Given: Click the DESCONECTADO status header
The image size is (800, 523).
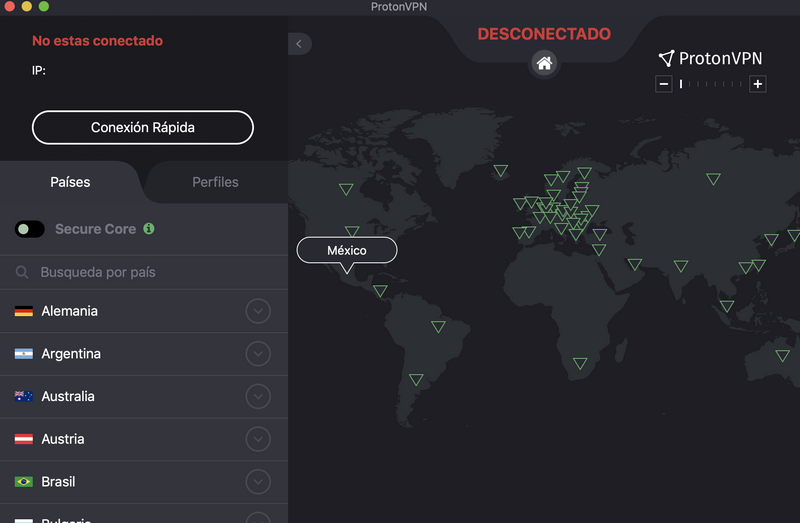Looking at the screenshot, I should 544,34.
